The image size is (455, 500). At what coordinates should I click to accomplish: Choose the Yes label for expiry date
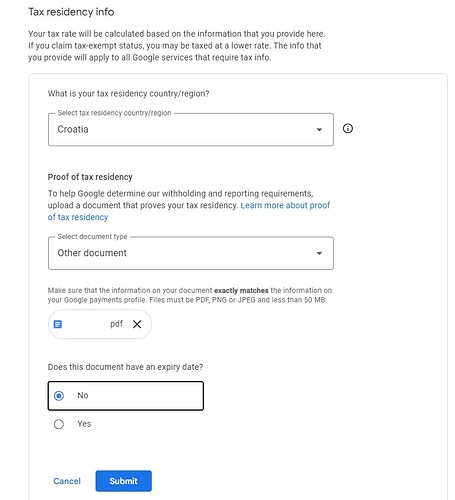[x=84, y=424]
